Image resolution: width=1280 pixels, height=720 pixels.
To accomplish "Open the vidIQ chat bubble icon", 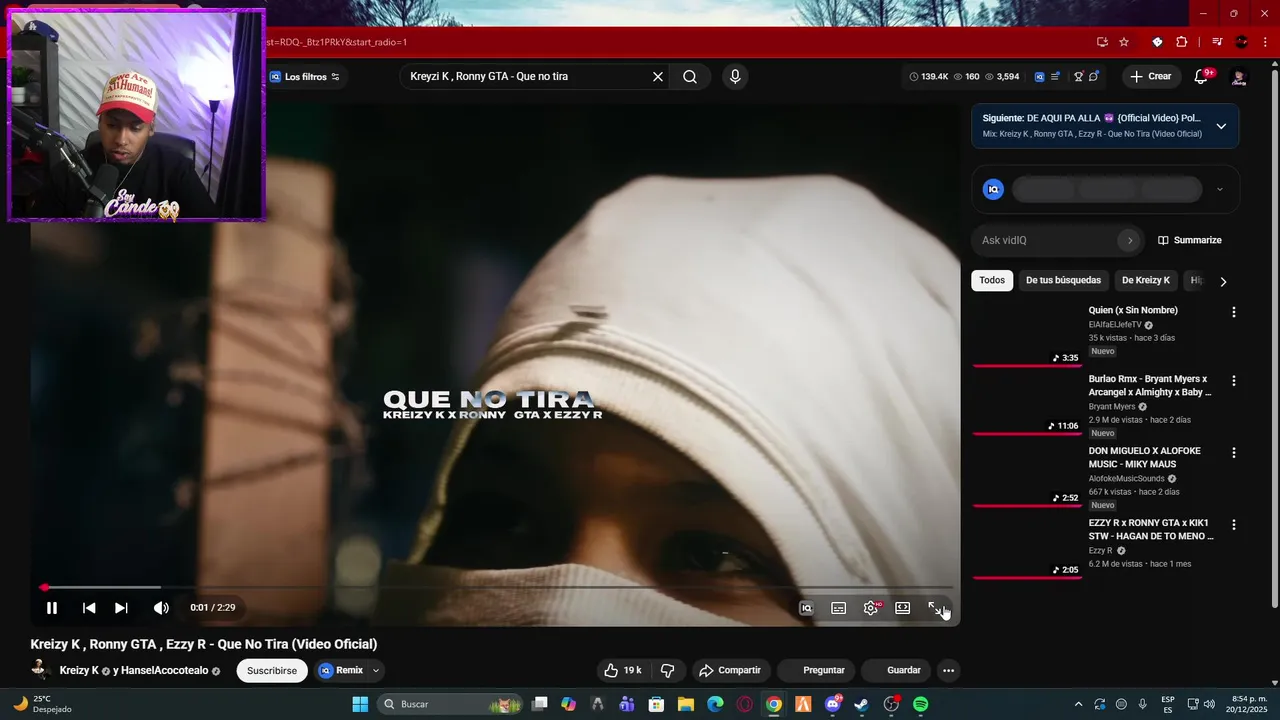I will [1094, 77].
